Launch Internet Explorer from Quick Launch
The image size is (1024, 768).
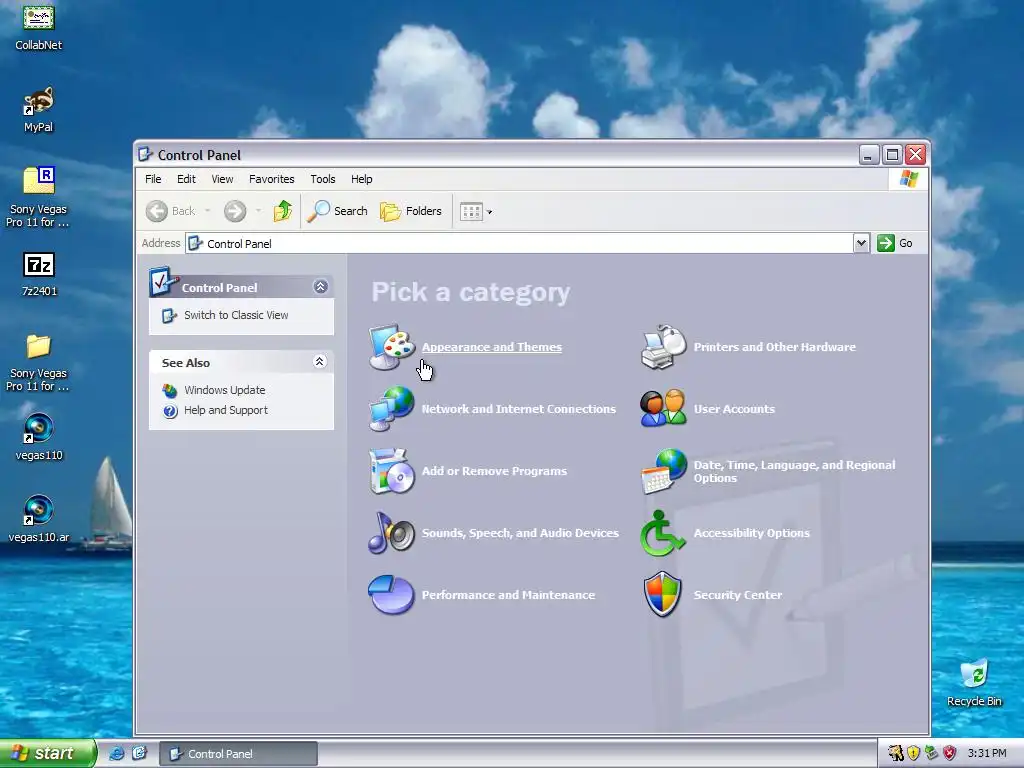(x=116, y=753)
